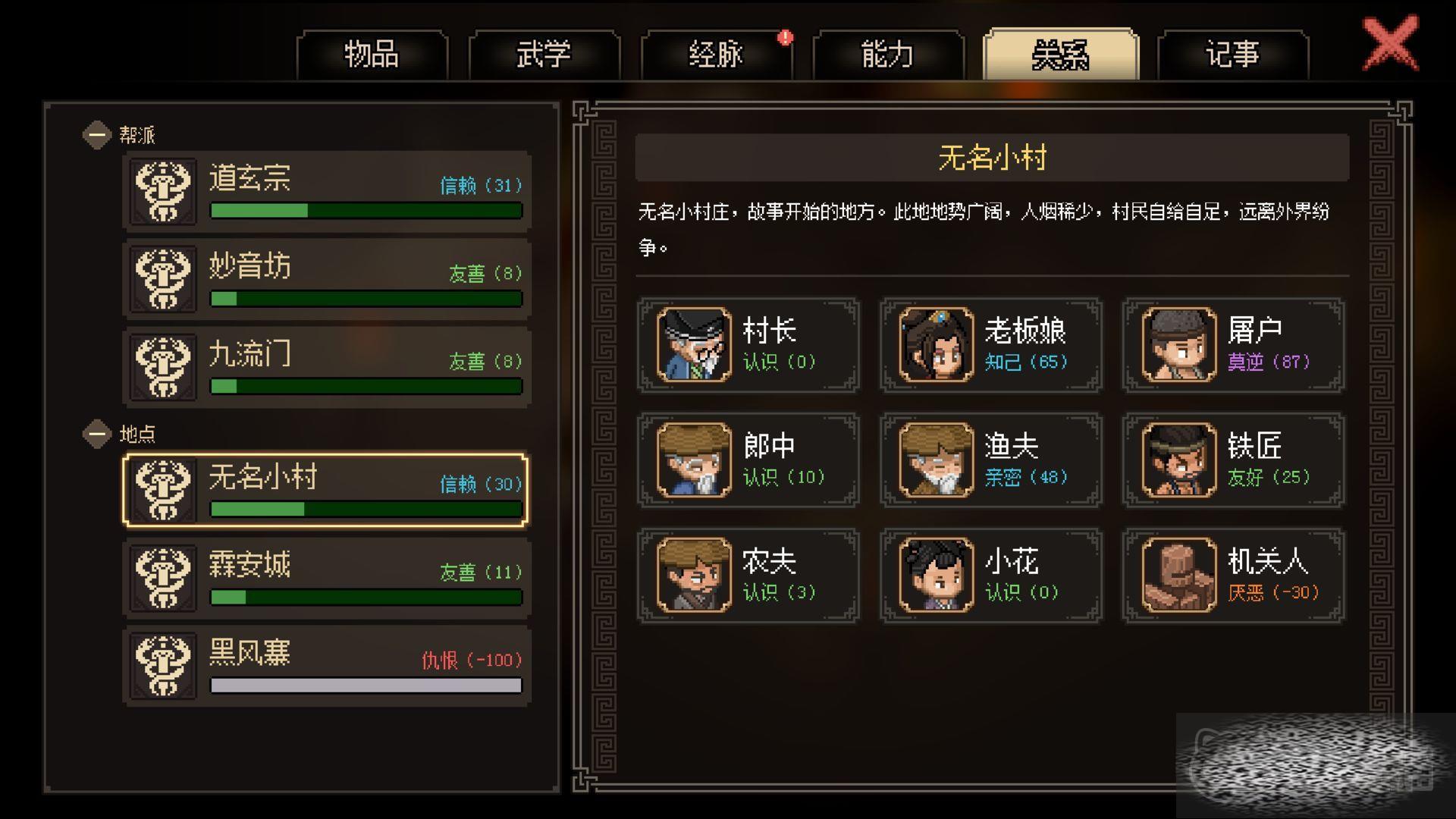Click the 小花 character portrait
The width and height of the screenshot is (1456, 819).
[937, 575]
